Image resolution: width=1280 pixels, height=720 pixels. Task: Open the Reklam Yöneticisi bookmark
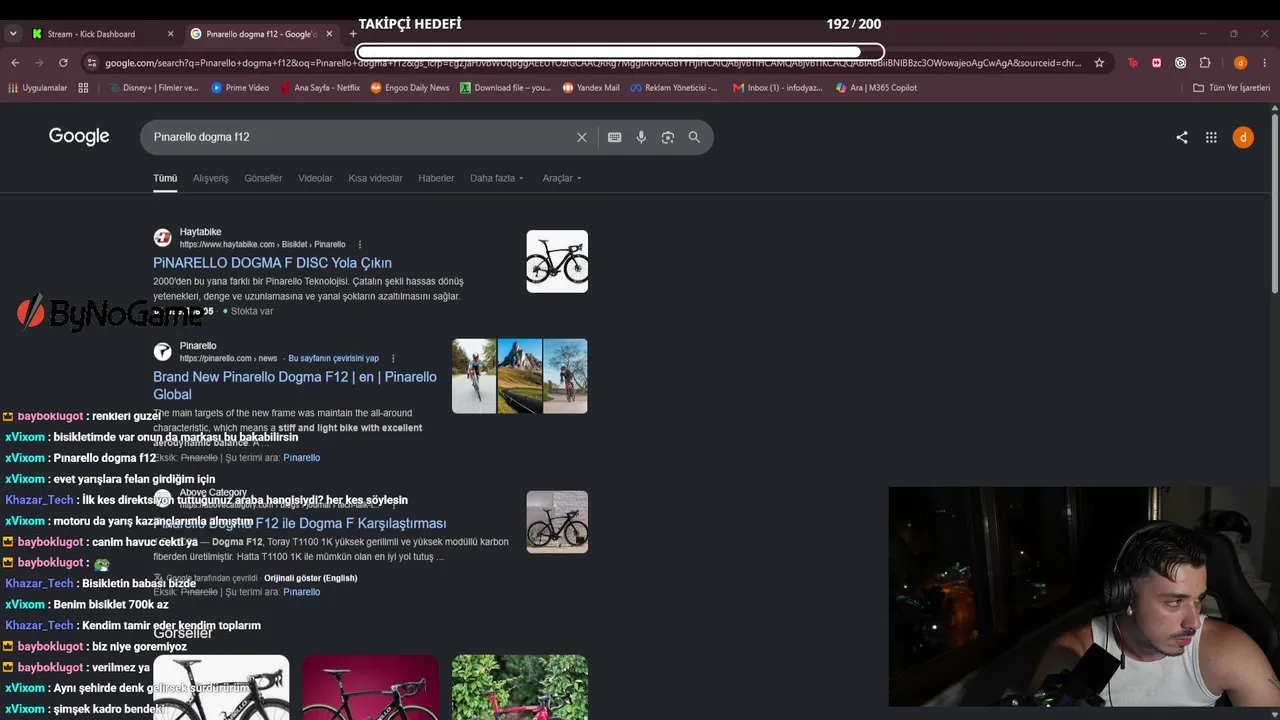point(674,88)
